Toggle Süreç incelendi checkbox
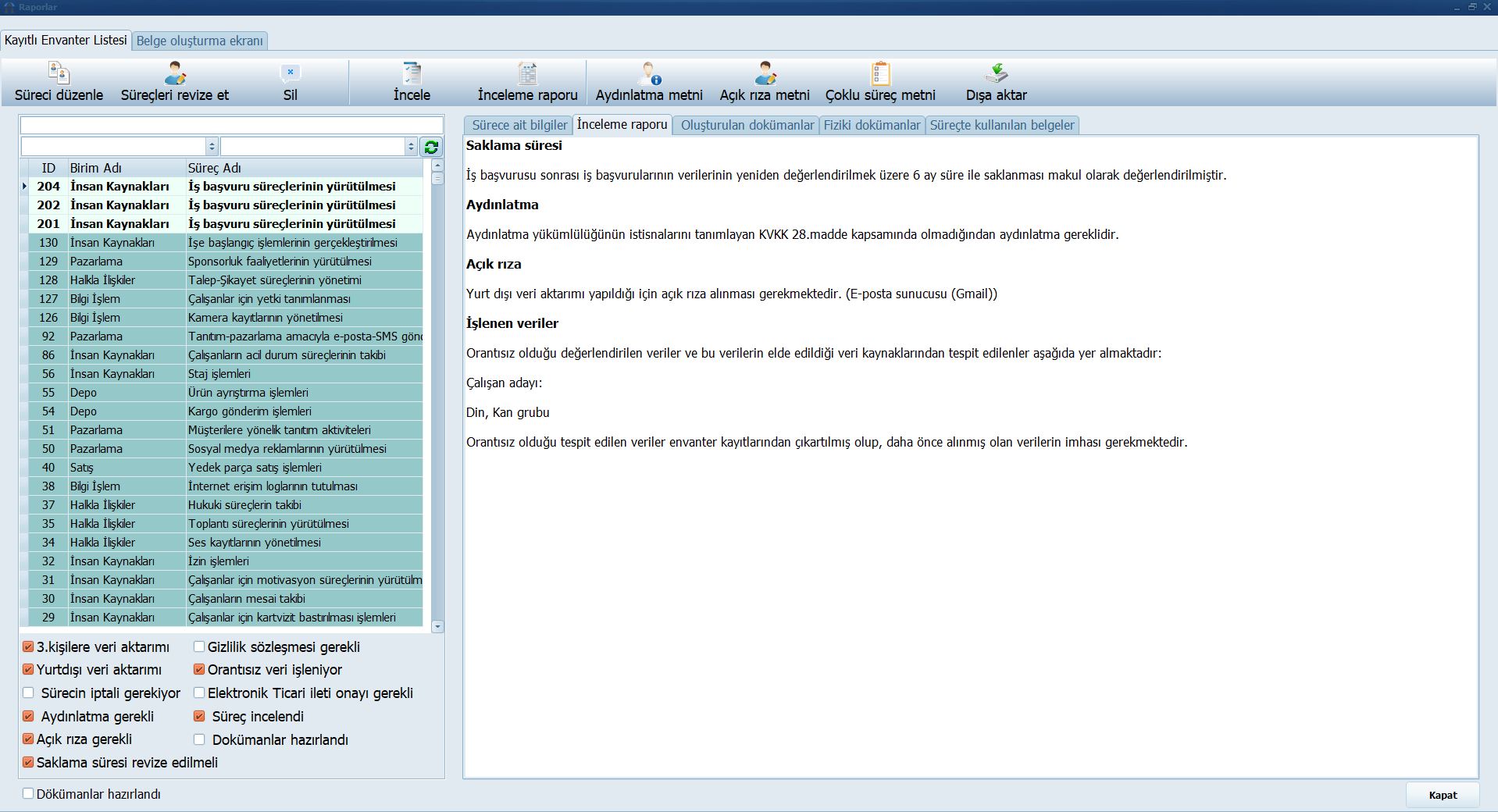 click(199, 717)
